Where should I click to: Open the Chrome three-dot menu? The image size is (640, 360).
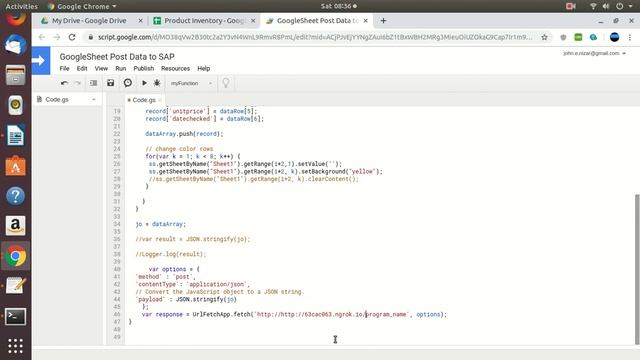click(630, 37)
